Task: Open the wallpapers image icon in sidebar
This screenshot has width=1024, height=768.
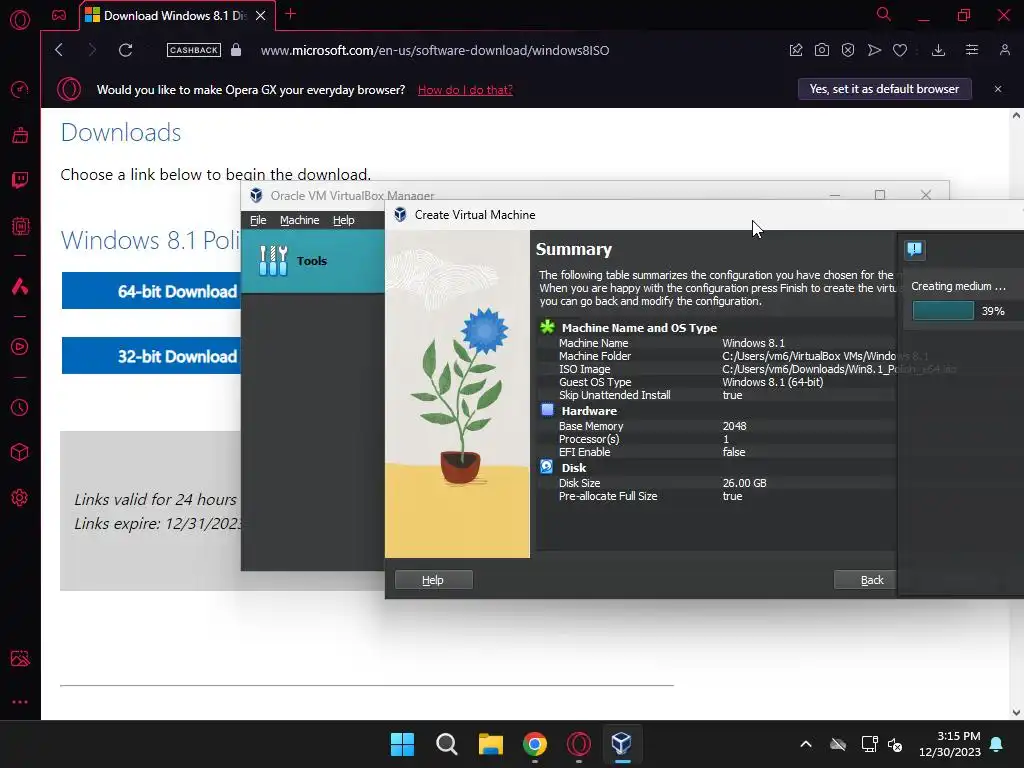Action: click(20, 658)
